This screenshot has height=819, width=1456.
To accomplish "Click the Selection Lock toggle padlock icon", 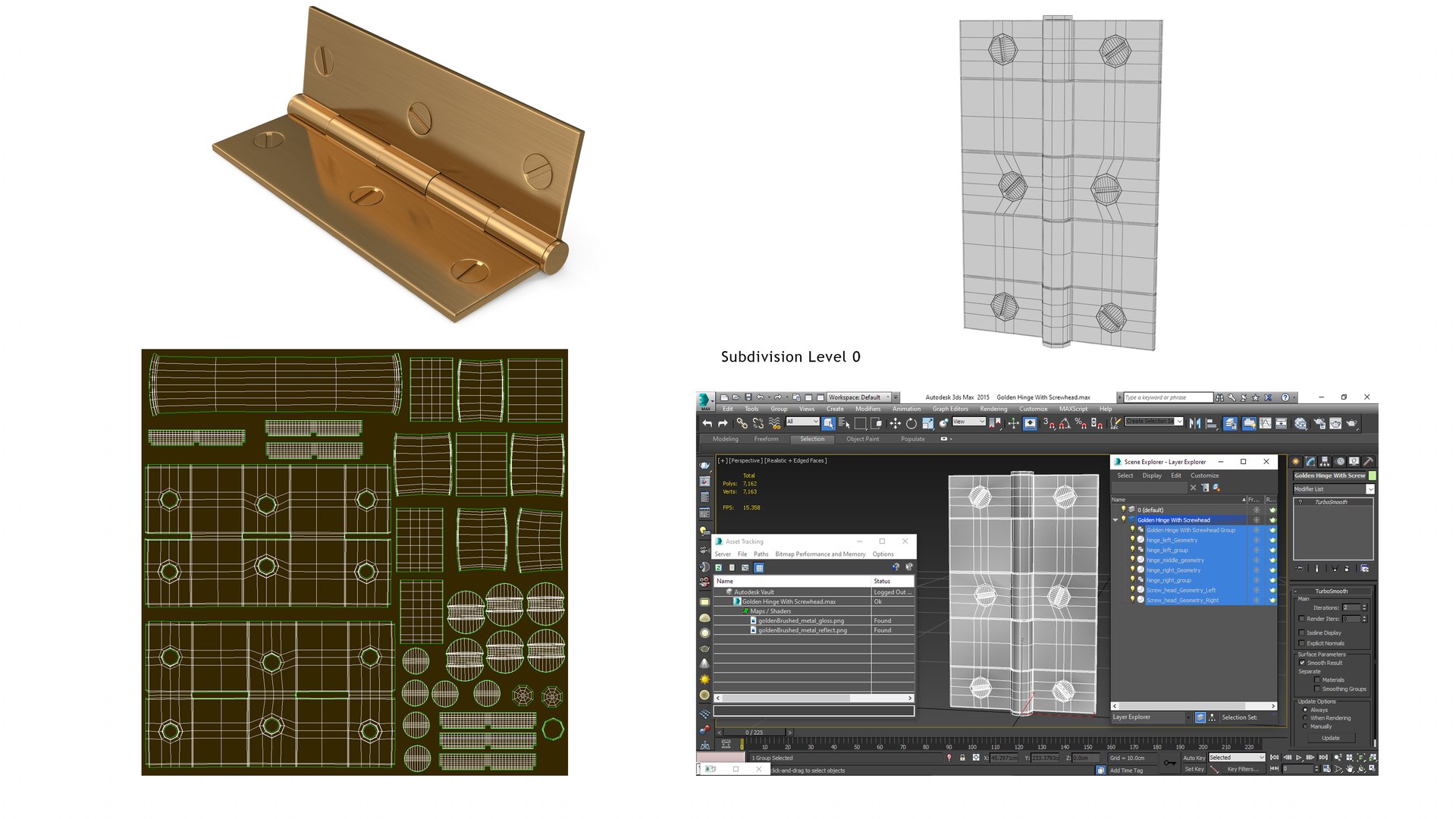I will click(962, 758).
